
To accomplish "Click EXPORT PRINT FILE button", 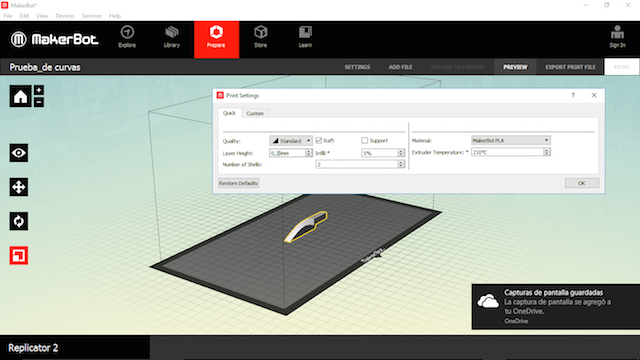I will [x=570, y=67].
